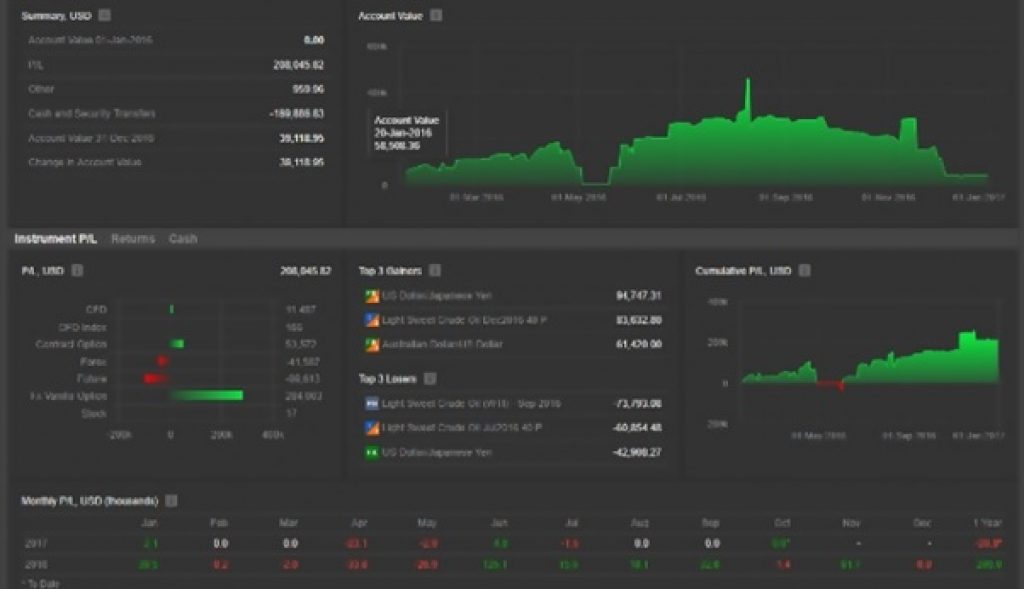Click the P/L value in the Summary panel
This screenshot has height=589, width=1024.
pos(298,65)
